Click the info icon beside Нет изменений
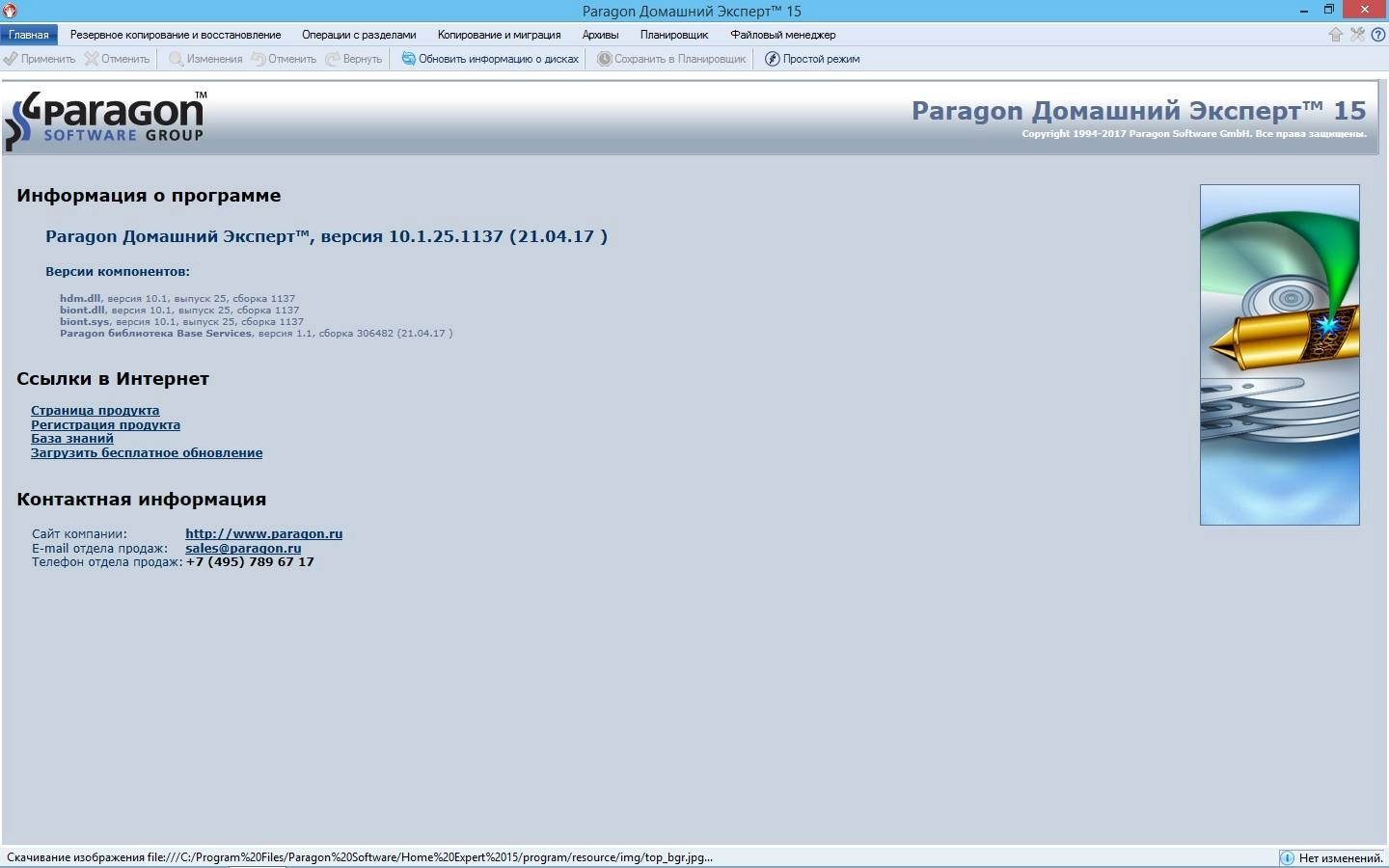The height and width of the screenshot is (868, 1389). pyautogui.click(x=1287, y=857)
